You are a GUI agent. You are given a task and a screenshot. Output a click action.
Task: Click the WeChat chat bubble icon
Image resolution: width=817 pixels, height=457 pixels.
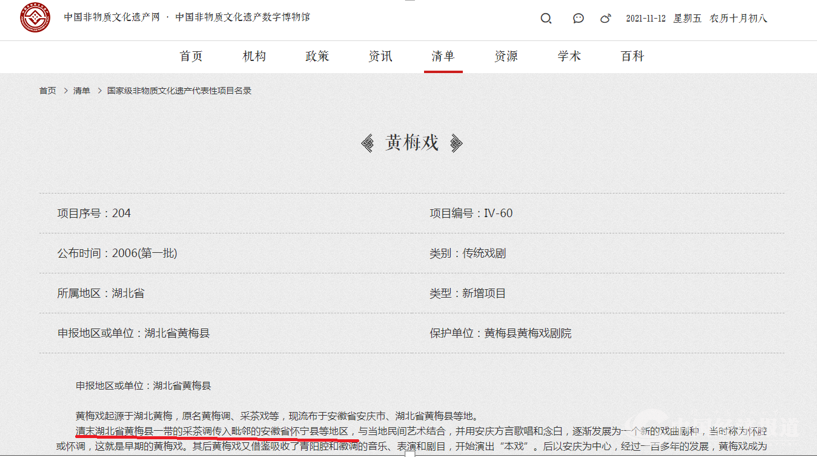(578, 18)
